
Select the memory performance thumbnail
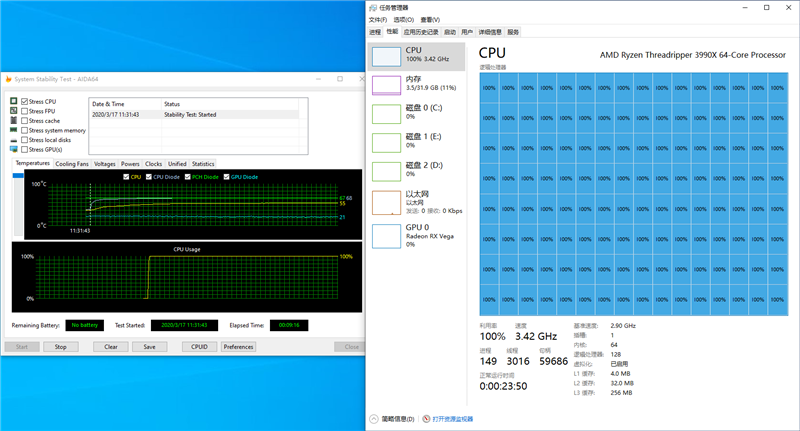[x=386, y=85]
